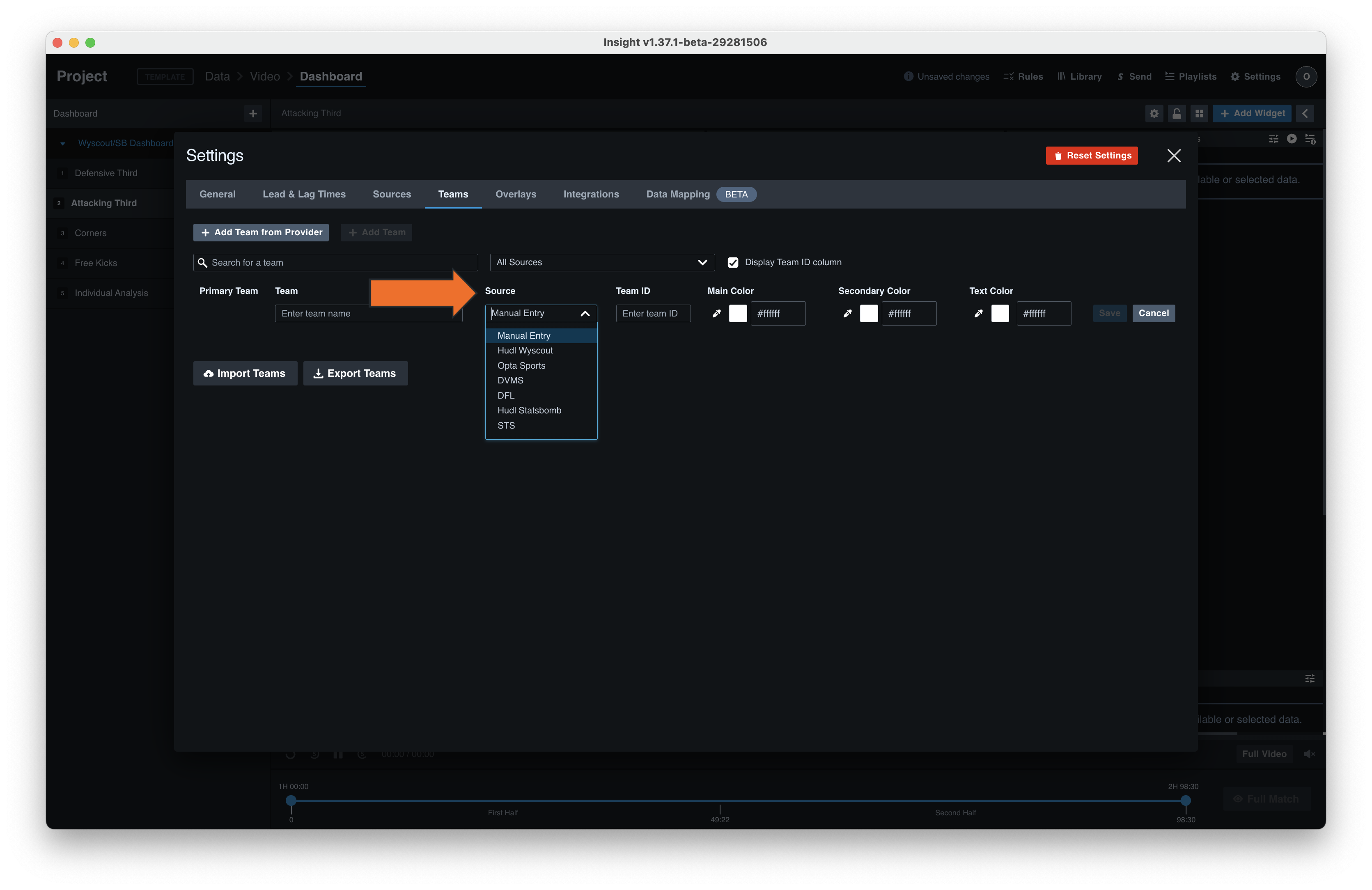Select Manual Entry in Source list
Viewport: 1372px width, 890px height.
coord(541,335)
